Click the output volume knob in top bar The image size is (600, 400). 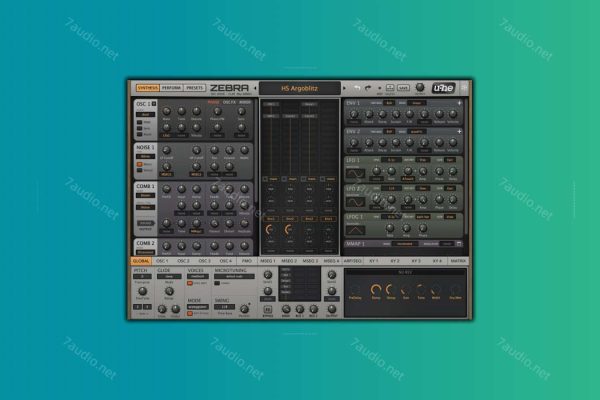420,87
